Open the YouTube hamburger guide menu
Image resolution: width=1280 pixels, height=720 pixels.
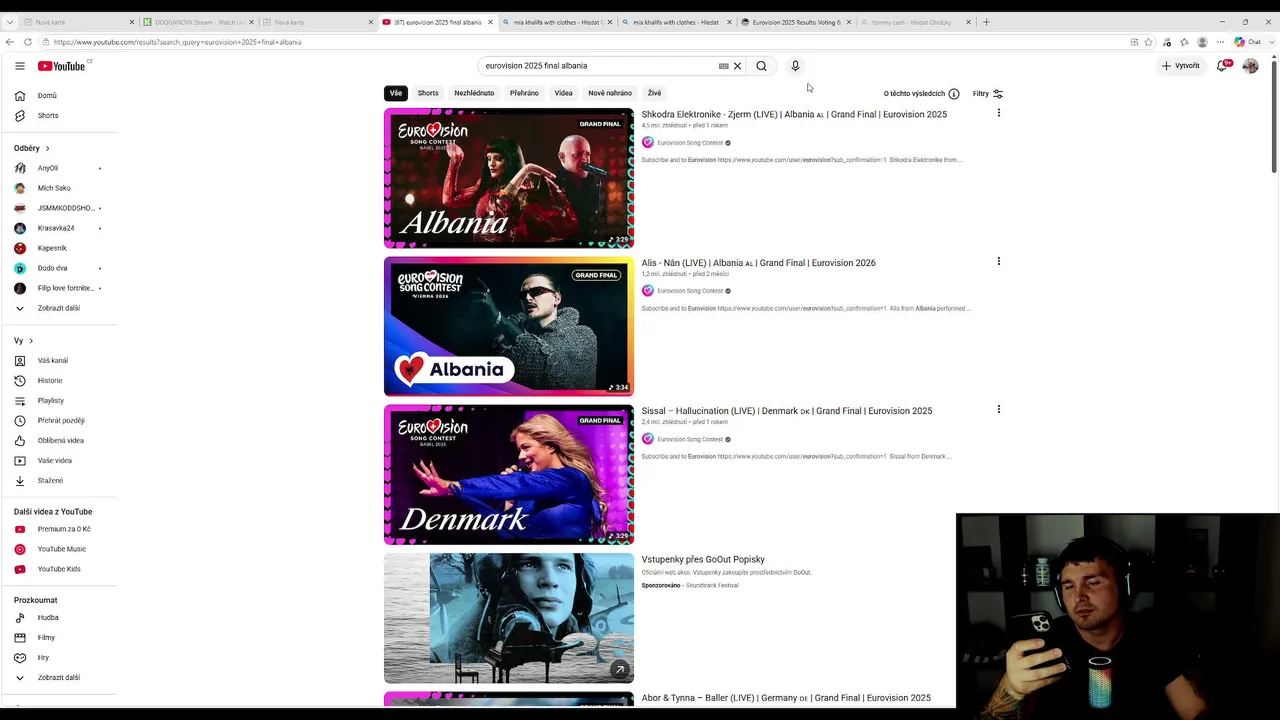point(20,66)
